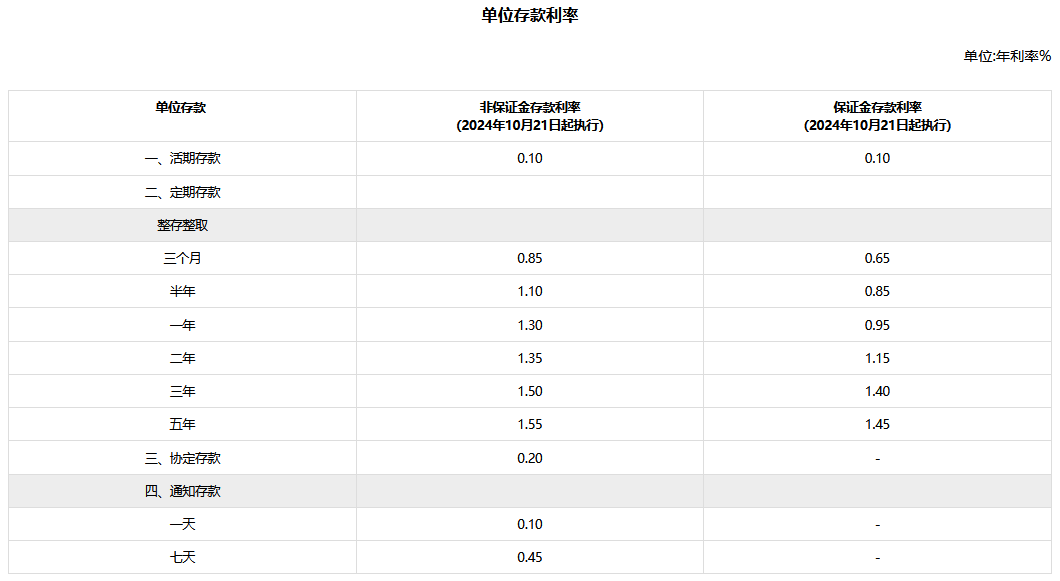Select the 一天 row label
Screen dimensions: 1060x581
183,524
